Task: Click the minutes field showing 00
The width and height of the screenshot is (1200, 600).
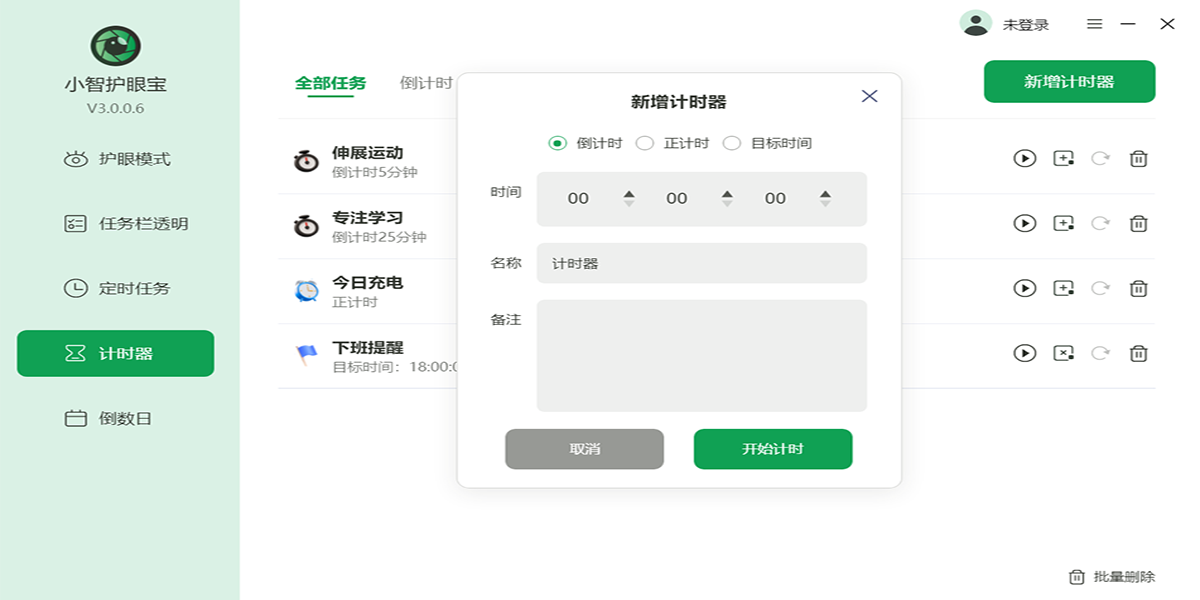Action: (x=677, y=199)
